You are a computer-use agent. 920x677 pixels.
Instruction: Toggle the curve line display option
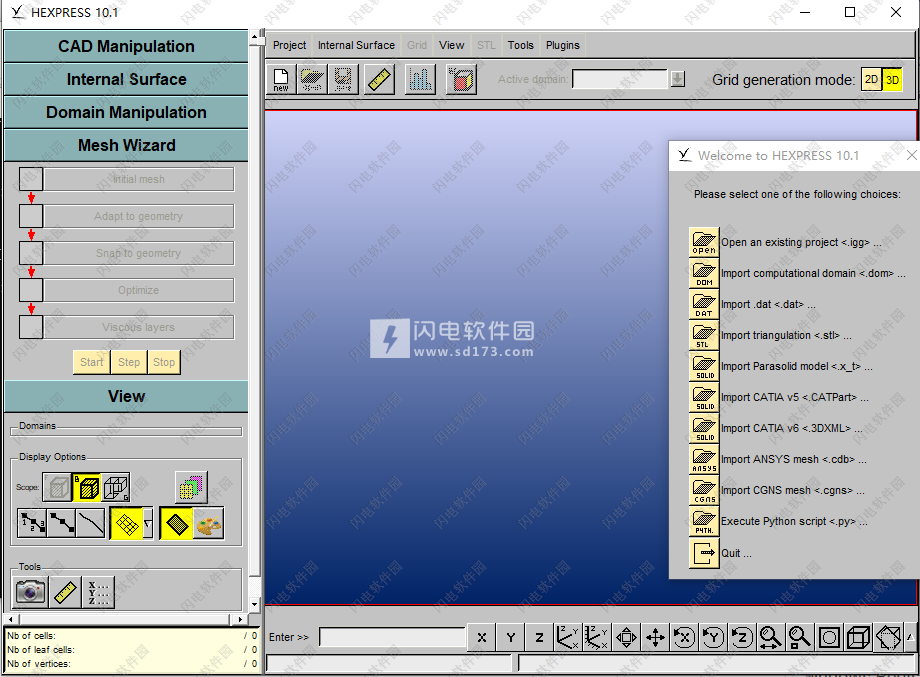(x=91, y=523)
